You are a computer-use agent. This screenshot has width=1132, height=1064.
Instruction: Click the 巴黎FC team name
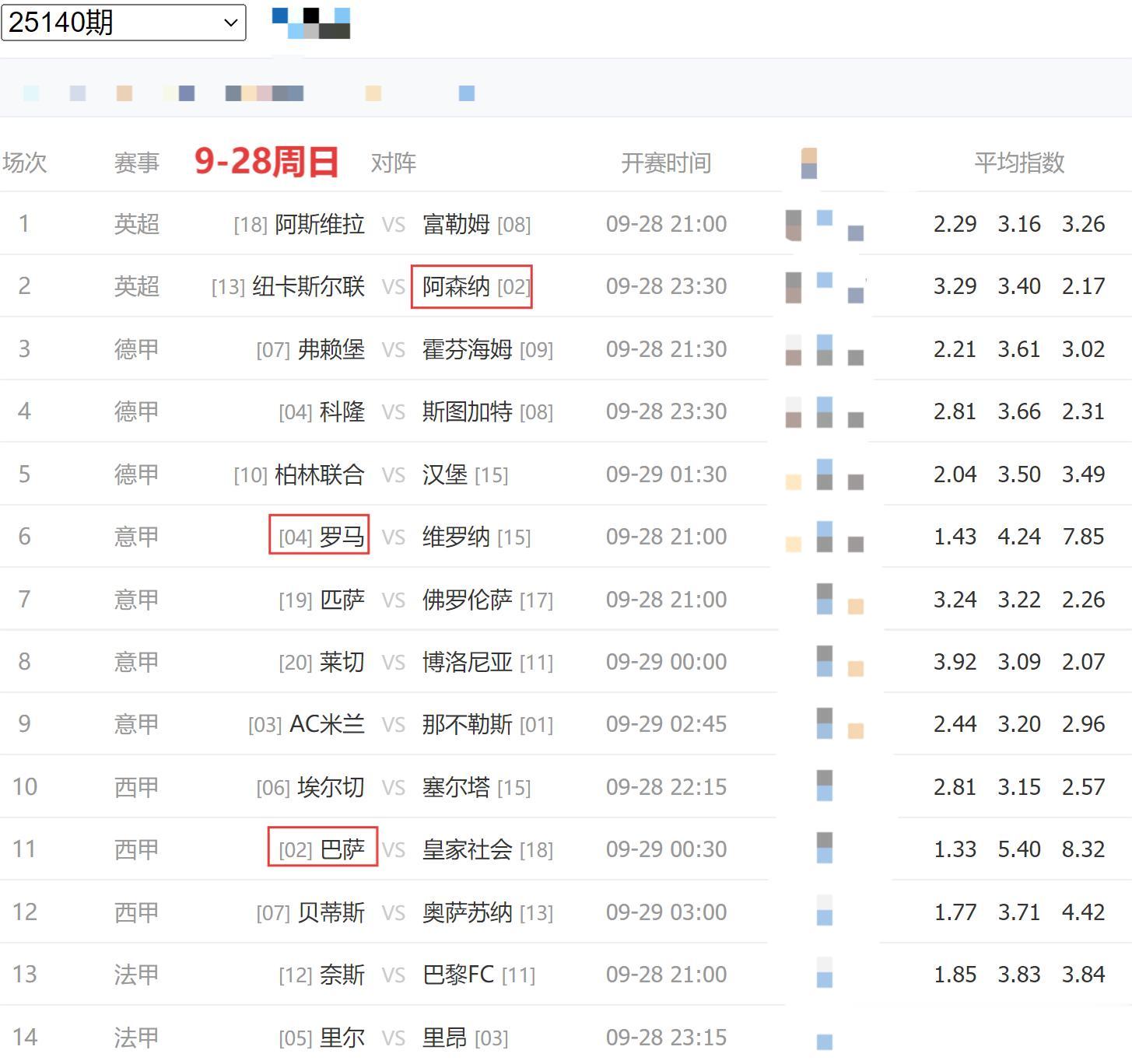coord(458,975)
